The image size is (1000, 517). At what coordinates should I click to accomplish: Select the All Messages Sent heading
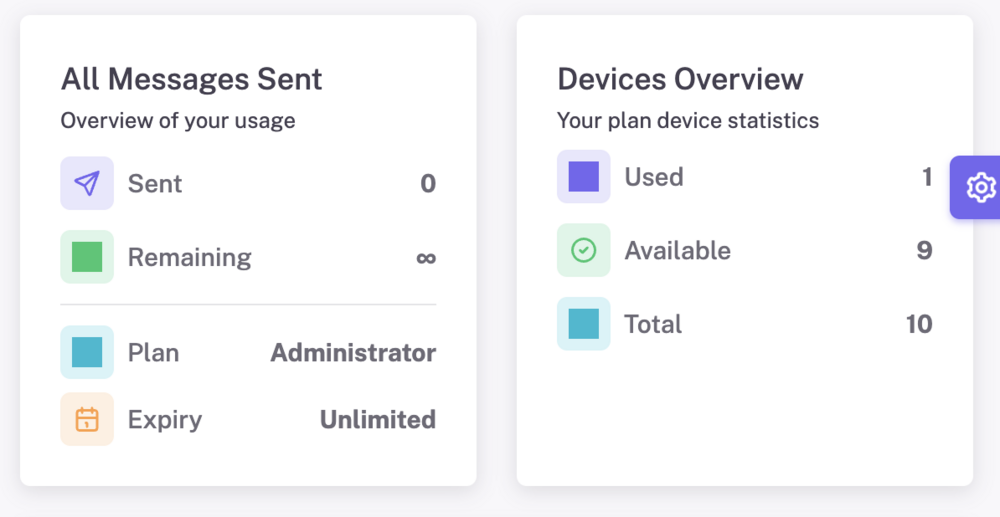191,80
